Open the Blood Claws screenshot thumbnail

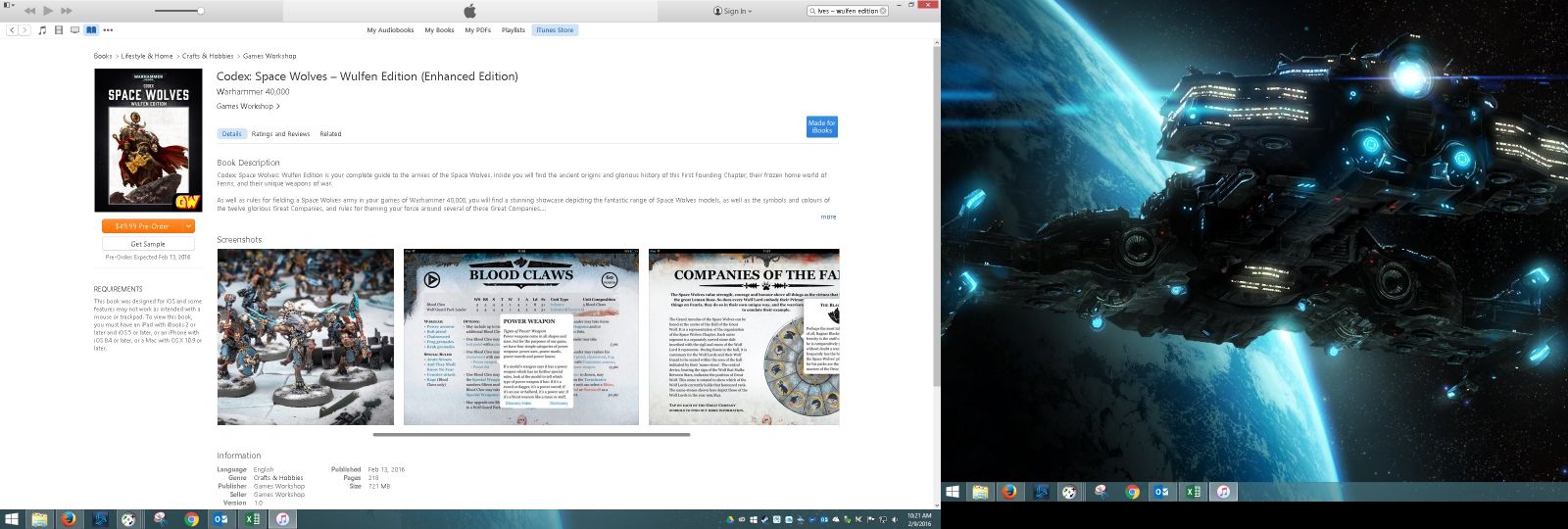520,336
